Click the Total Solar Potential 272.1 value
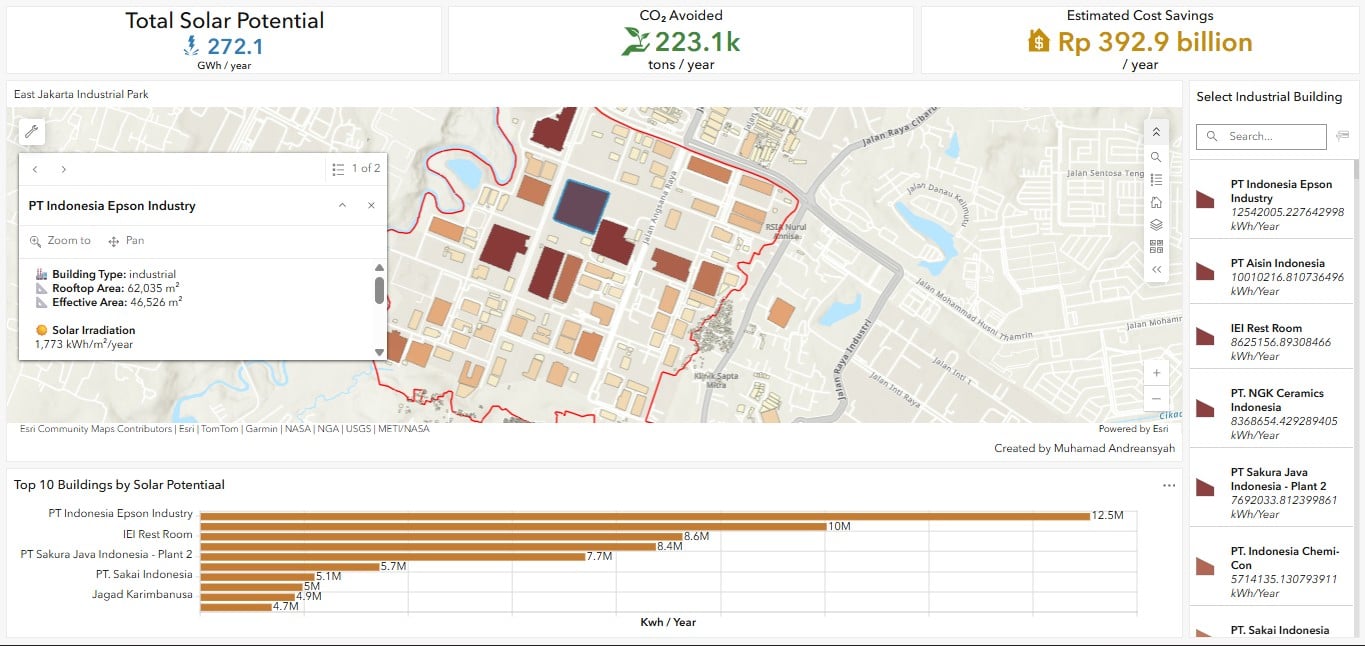Image resolution: width=1365 pixels, height=646 pixels. [x=235, y=45]
